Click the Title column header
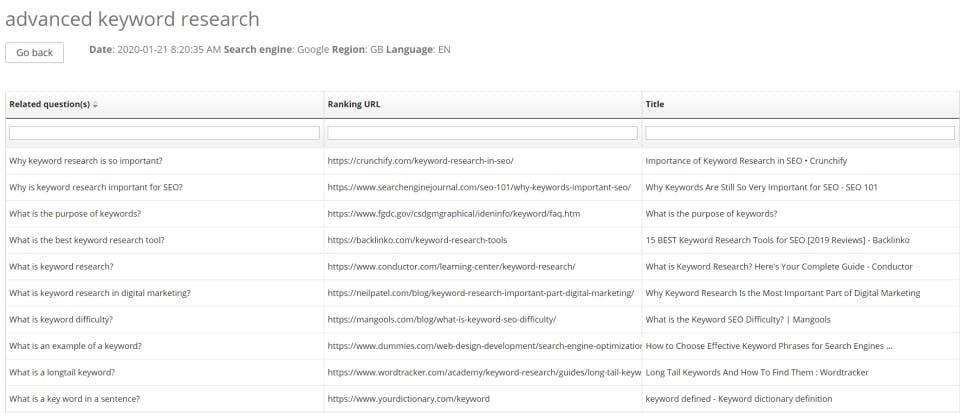The height and width of the screenshot is (413, 960). [655, 104]
